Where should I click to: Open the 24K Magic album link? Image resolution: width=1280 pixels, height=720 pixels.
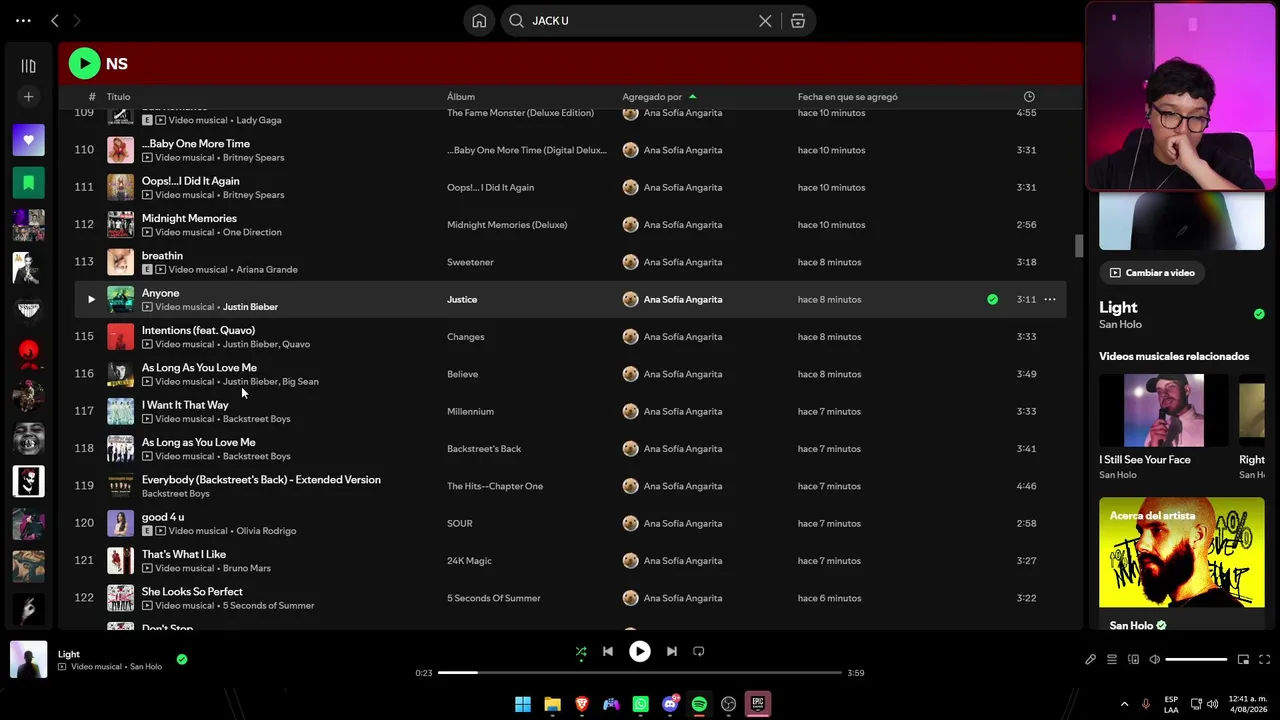(470, 561)
